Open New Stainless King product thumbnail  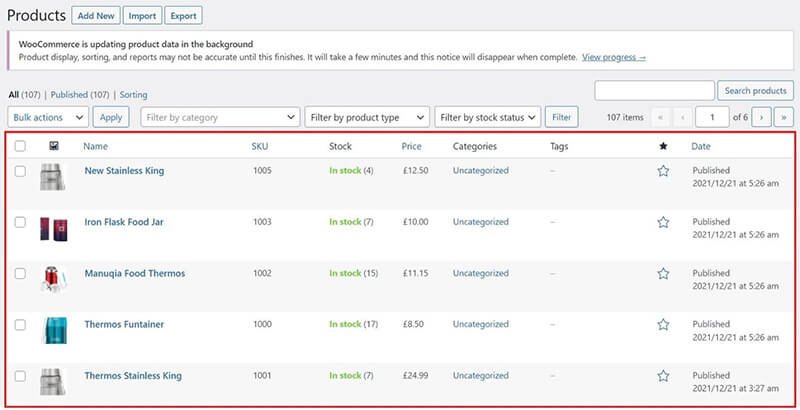point(53,177)
